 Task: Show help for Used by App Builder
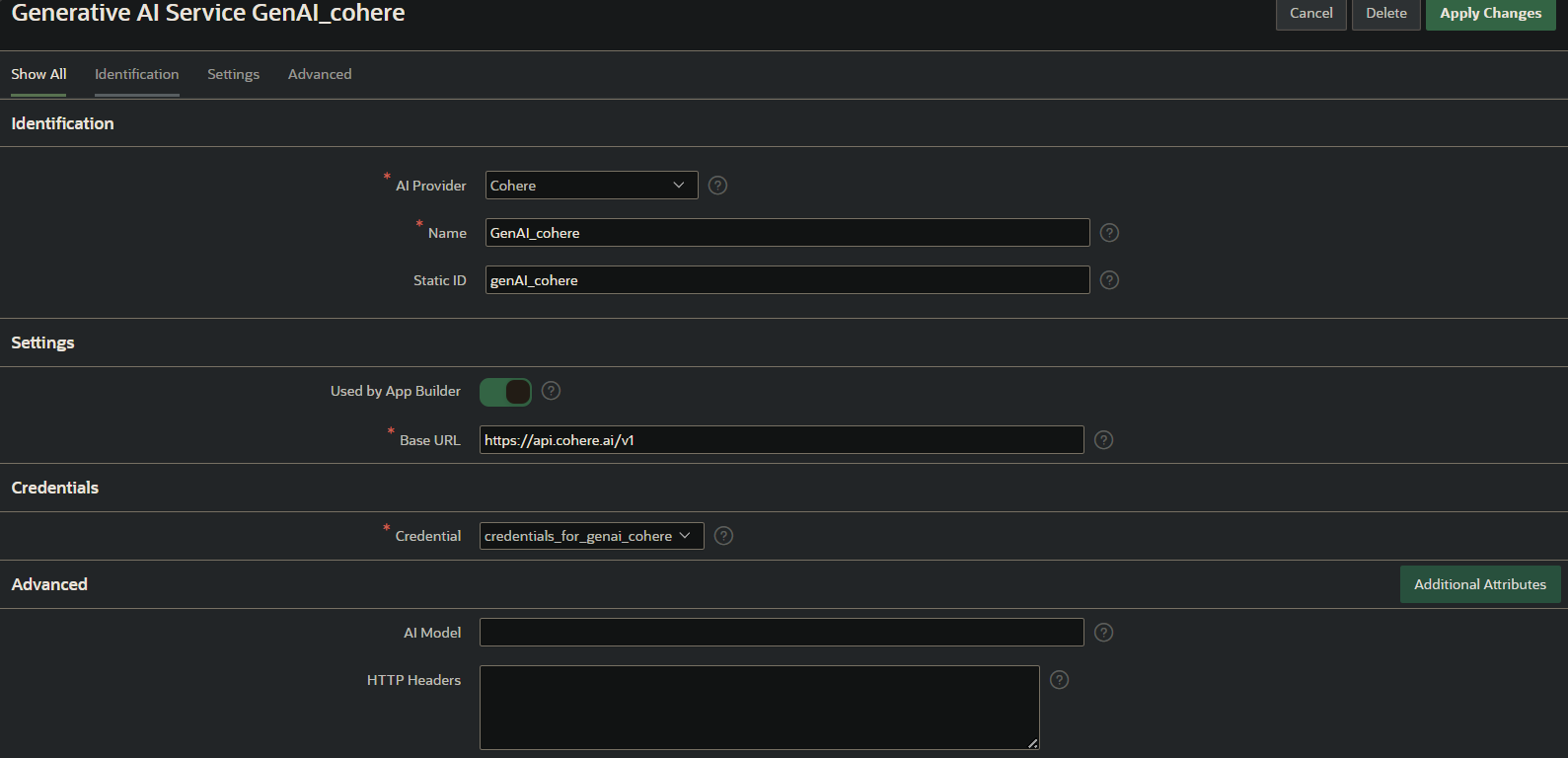pos(552,391)
